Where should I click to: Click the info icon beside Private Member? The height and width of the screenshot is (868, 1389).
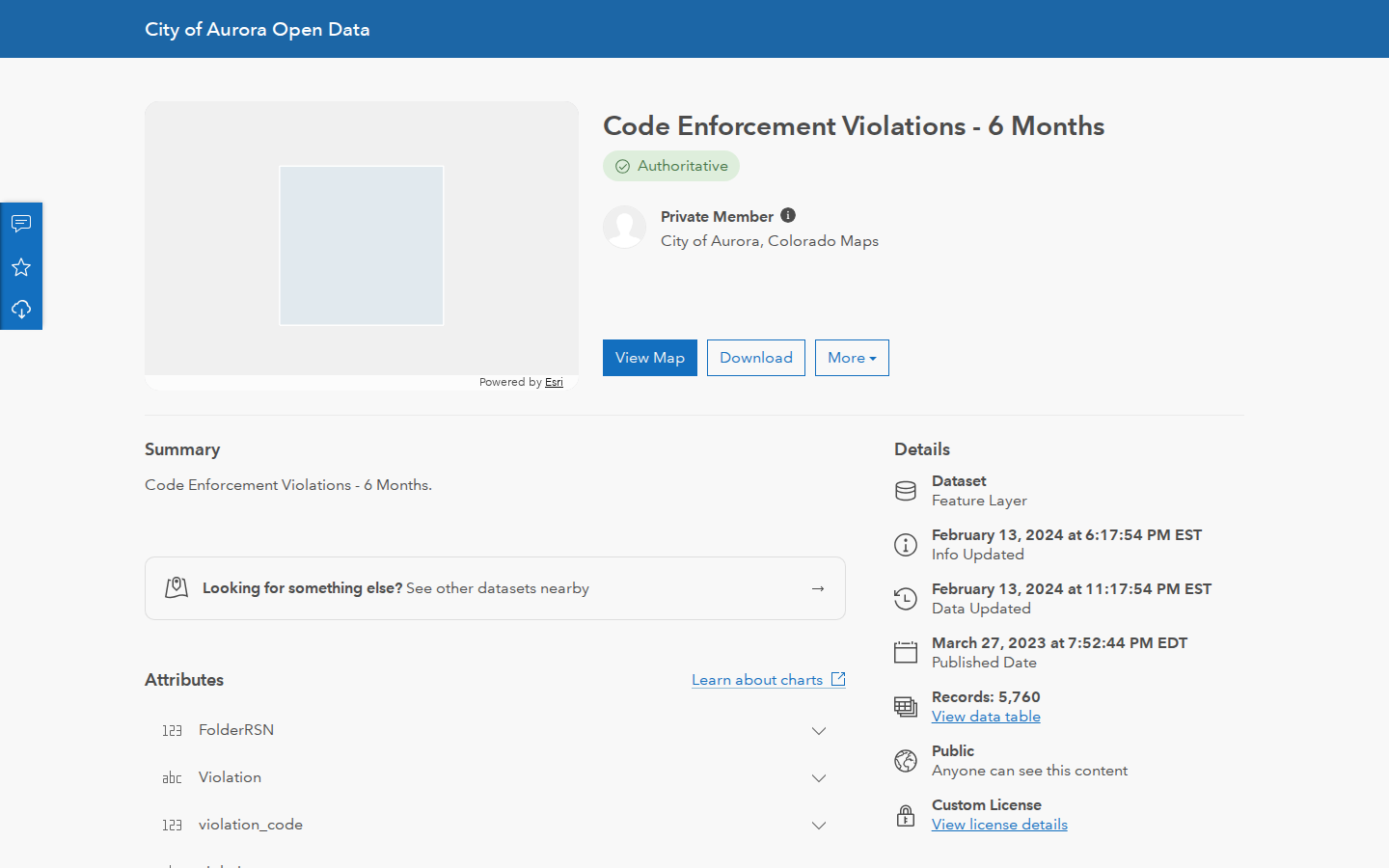[788, 215]
